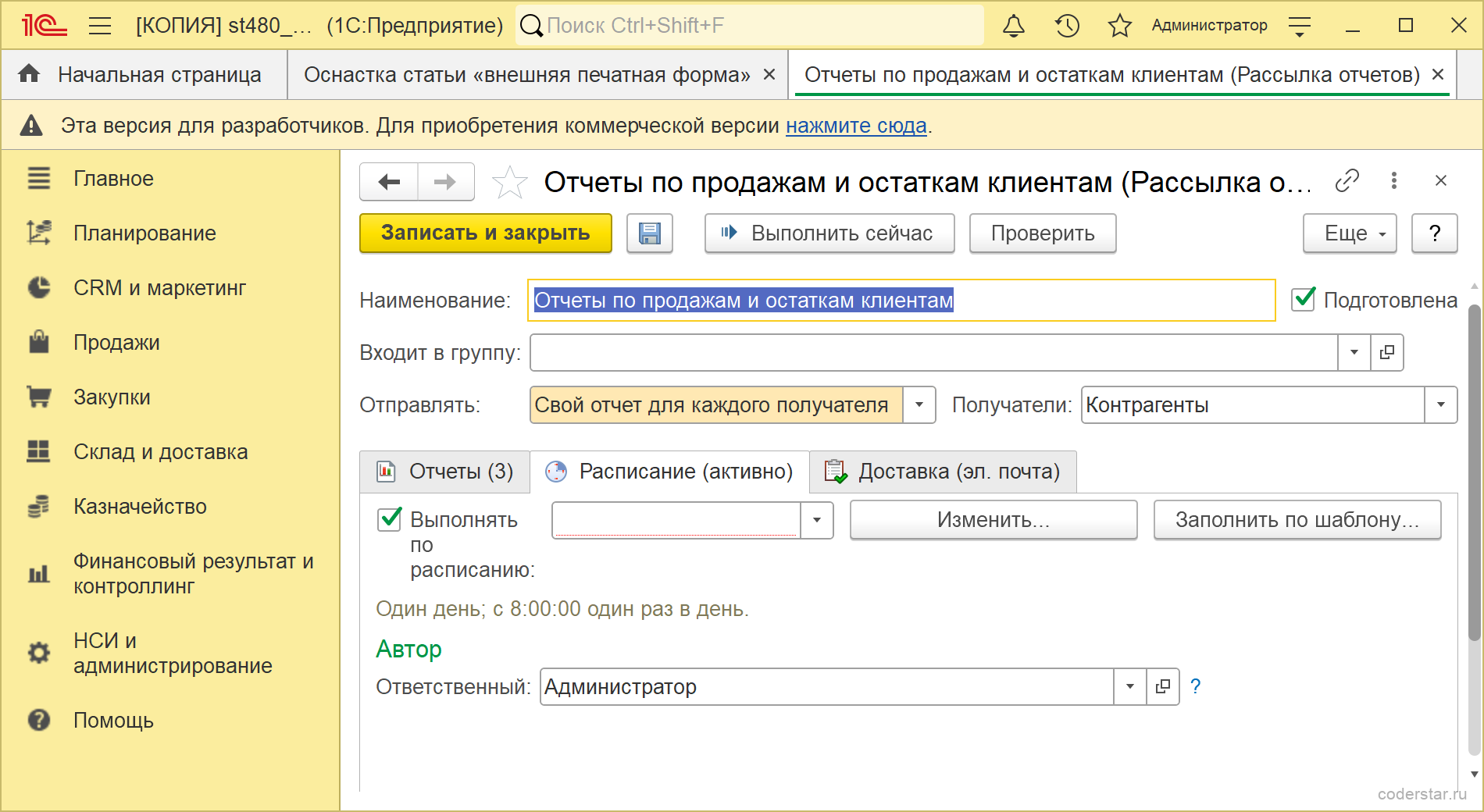Toggle the Подготовлена checkbox
This screenshot has width=1484, height=812.
[x=1304, y=299]
